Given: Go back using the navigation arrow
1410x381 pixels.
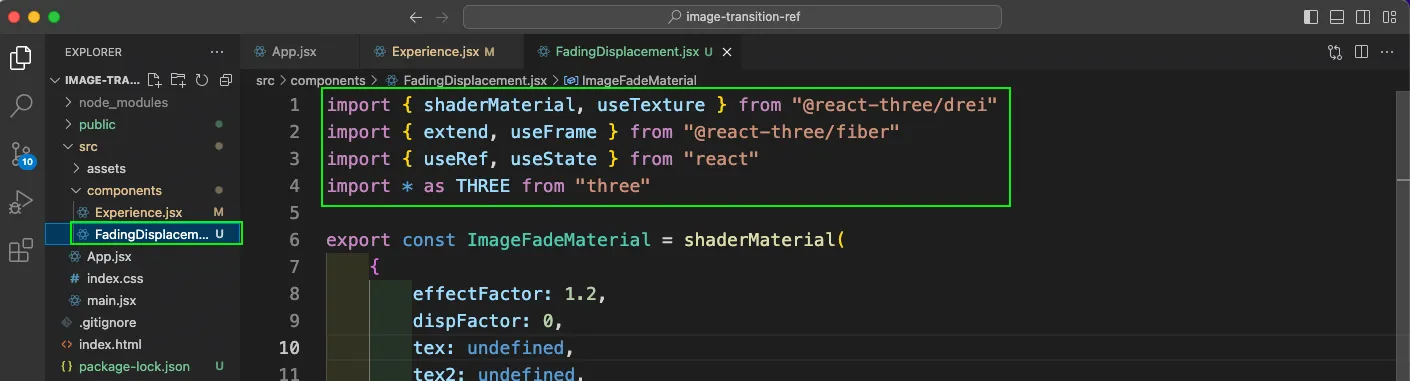Looking at the screenshot, I should click(416, 17).
